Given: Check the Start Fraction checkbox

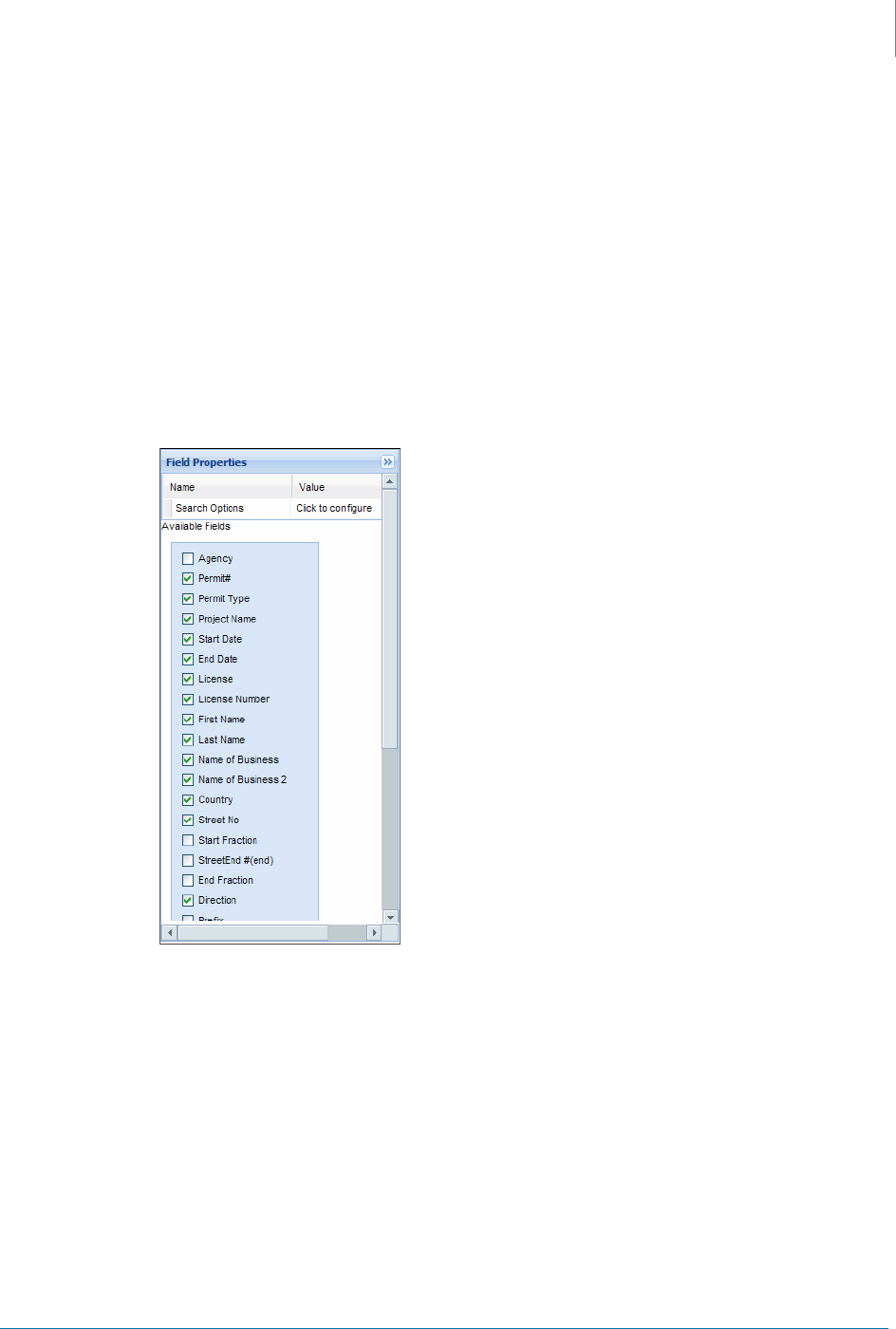Looking at the screenshot, I should click(188, 840).
